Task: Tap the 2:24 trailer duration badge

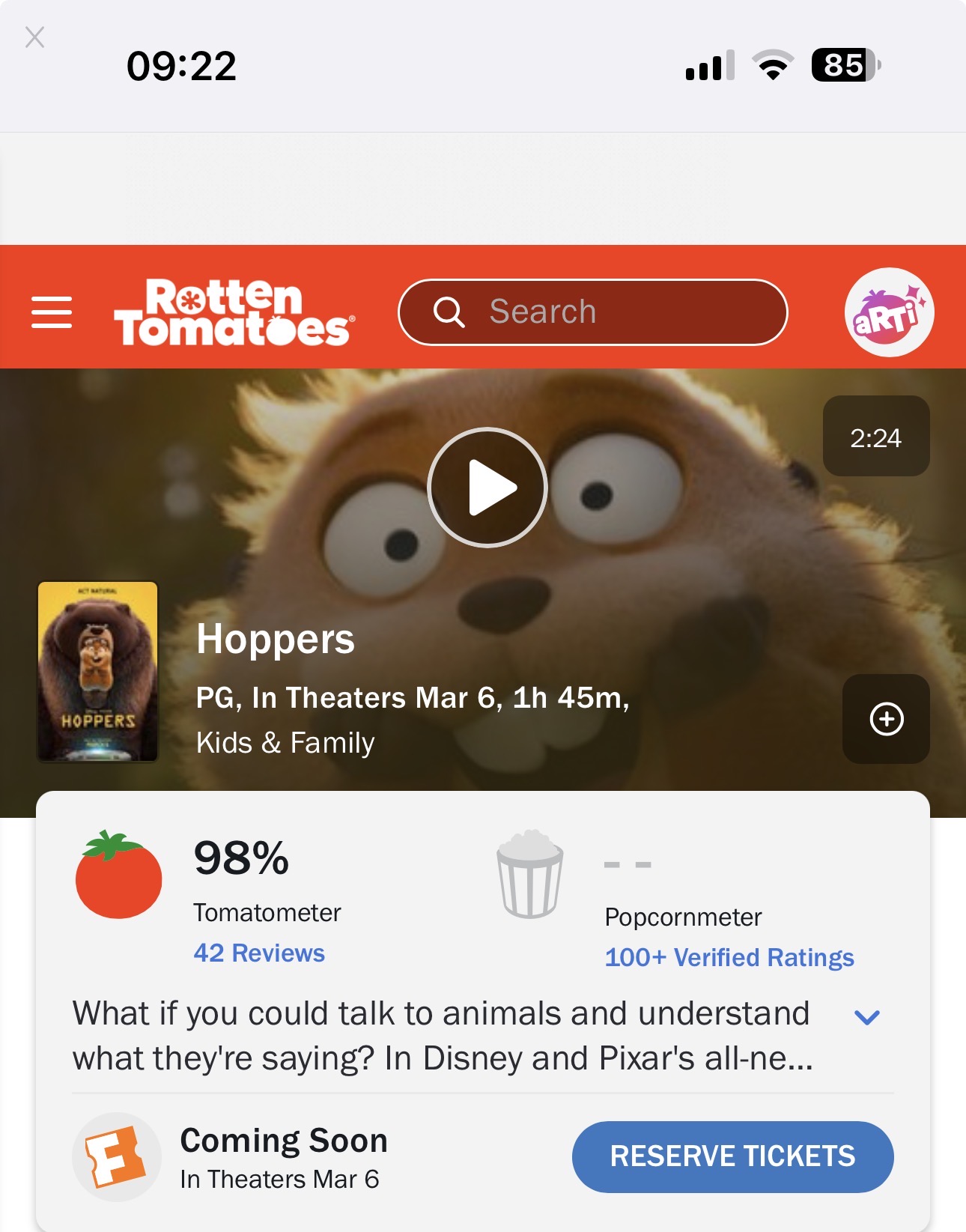Action: click(876, 436)
